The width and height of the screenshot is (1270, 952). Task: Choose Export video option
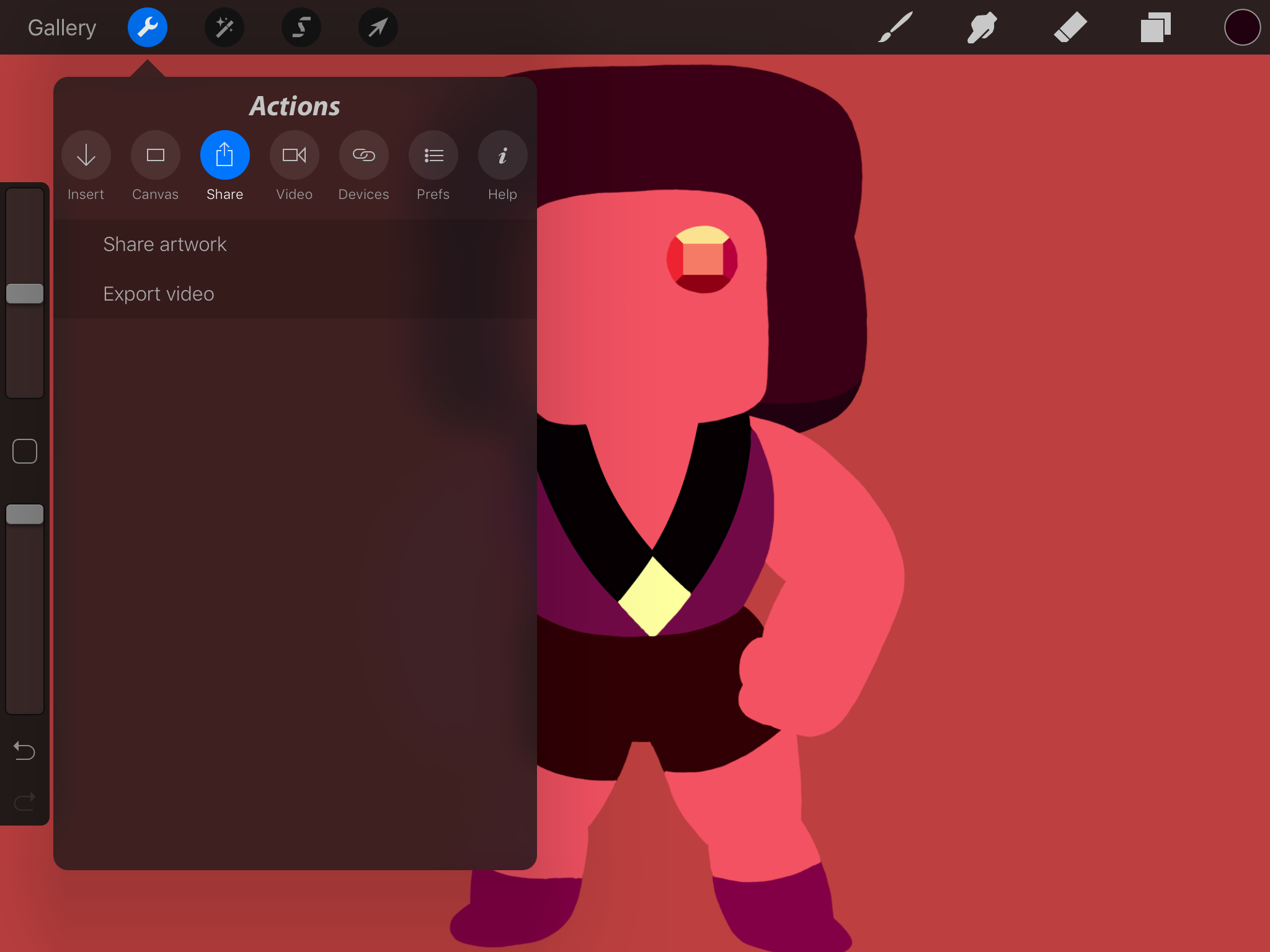click(x=159, y=294)
